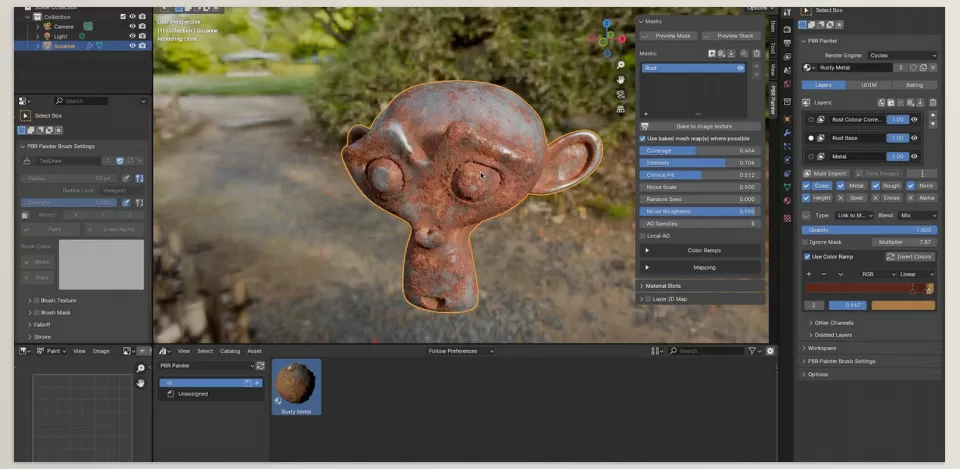Toggle fake user shield for Rusty Metal

tap(913, 67)
